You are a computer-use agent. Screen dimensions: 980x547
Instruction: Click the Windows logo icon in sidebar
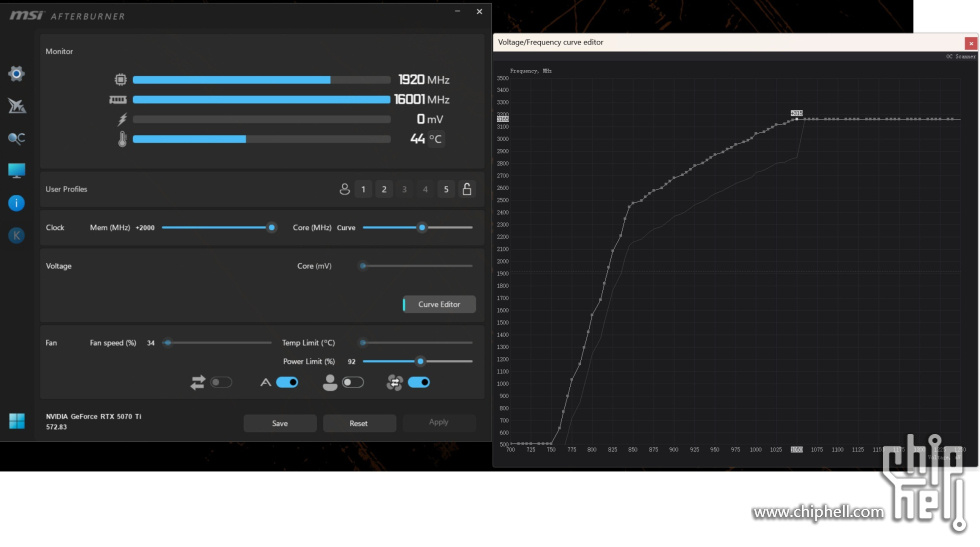(x=17, y=421)
